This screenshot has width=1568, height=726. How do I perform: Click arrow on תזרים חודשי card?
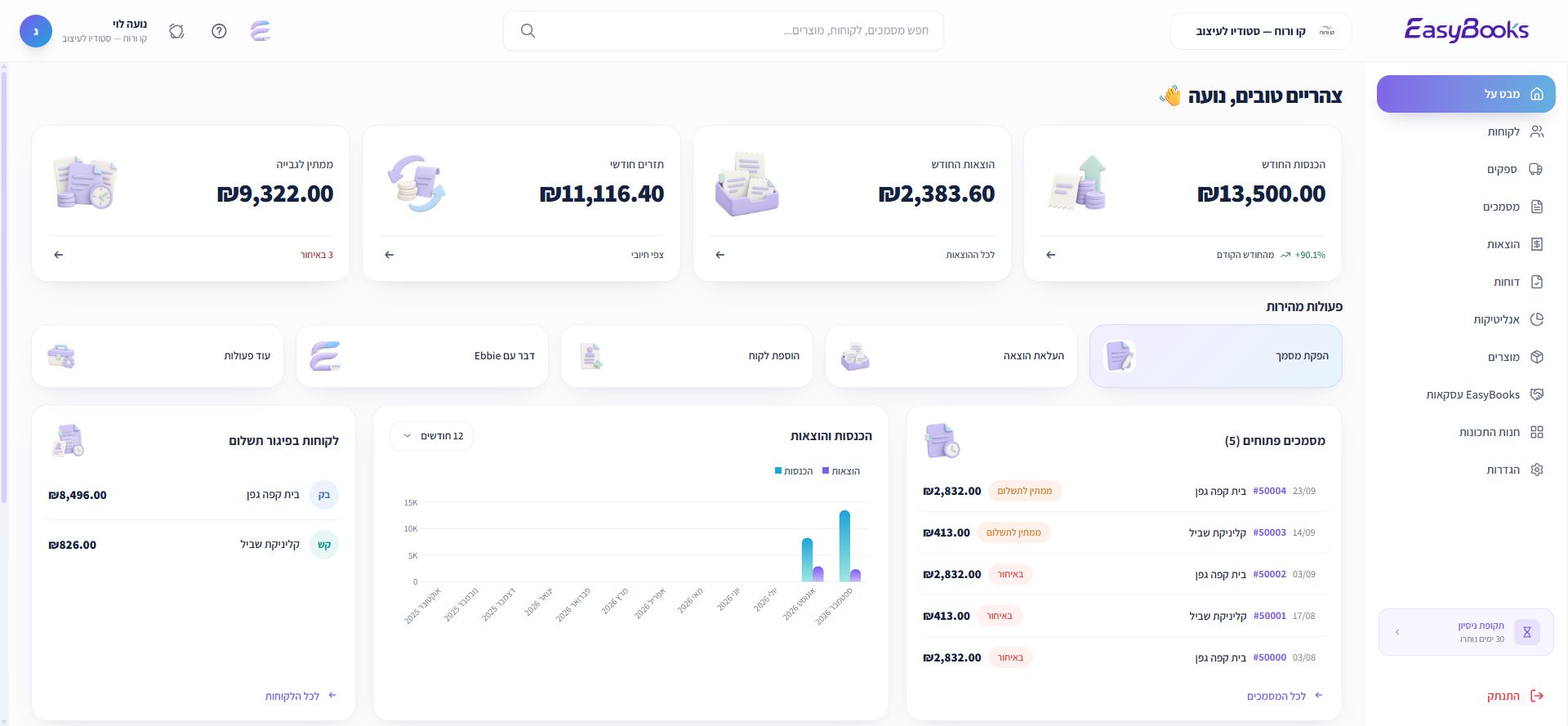pos(390,255)
